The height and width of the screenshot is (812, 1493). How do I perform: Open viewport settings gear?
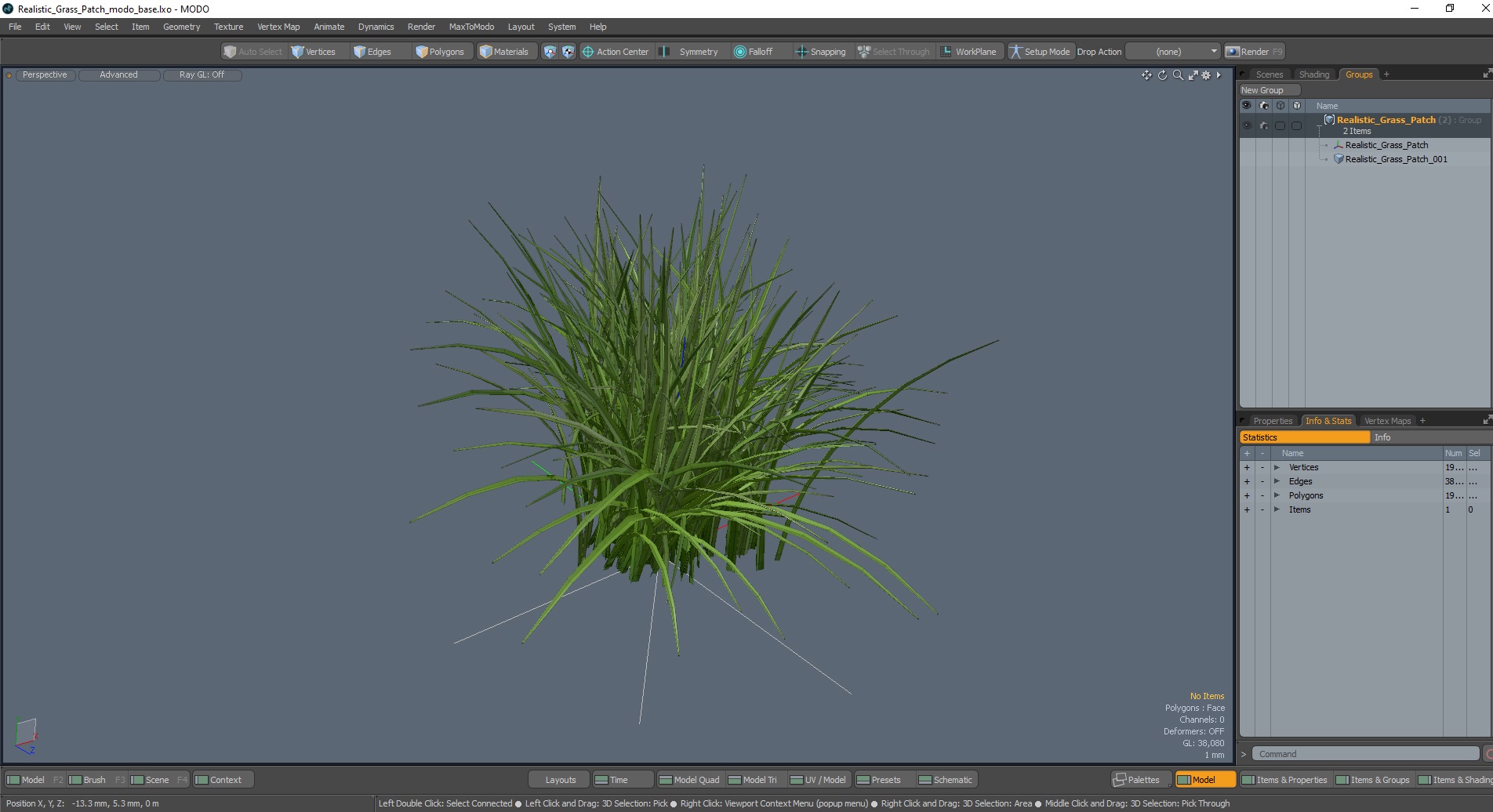click(x=1206, y=75)
